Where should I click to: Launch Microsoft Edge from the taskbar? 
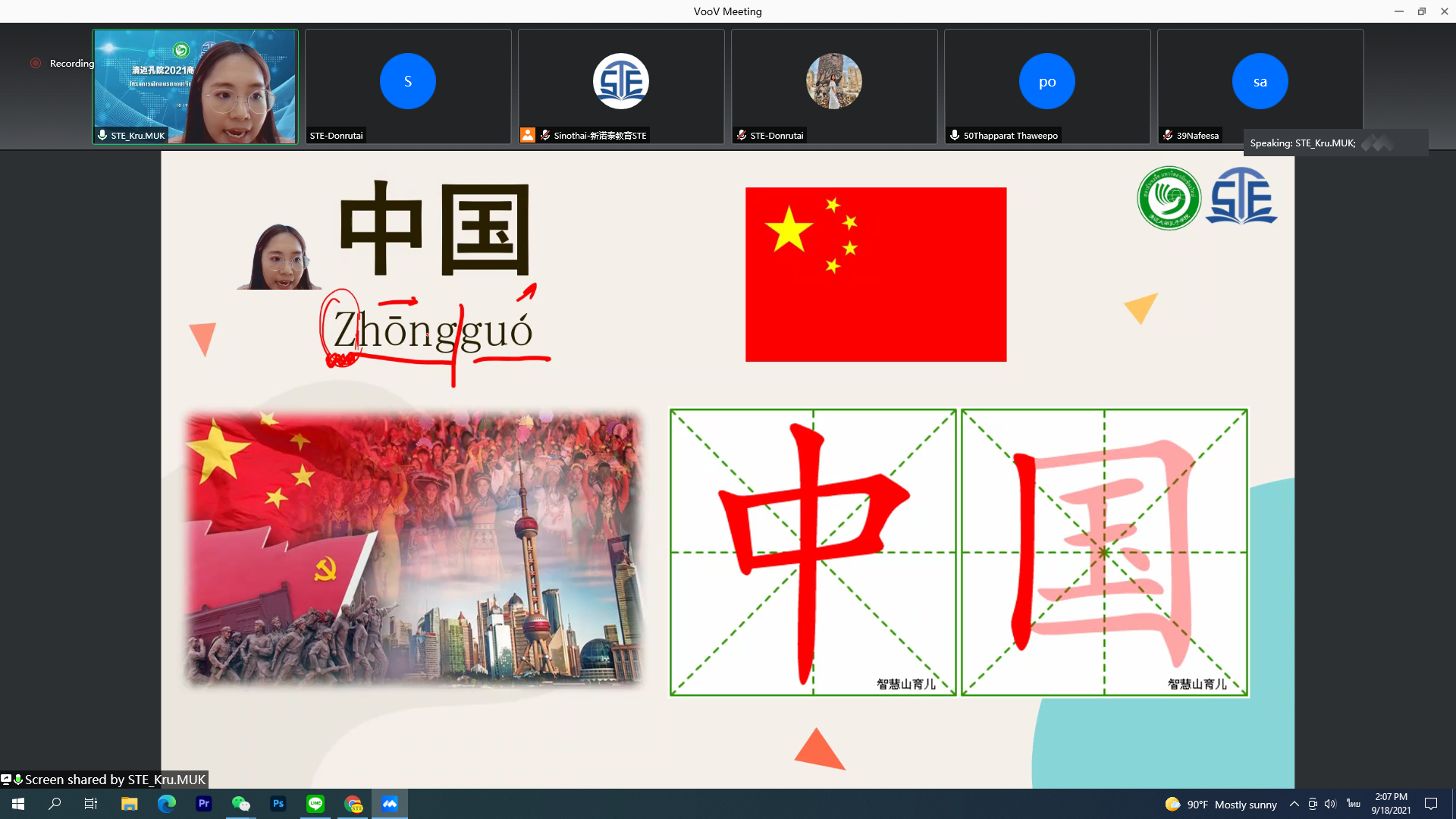(166, 804)
